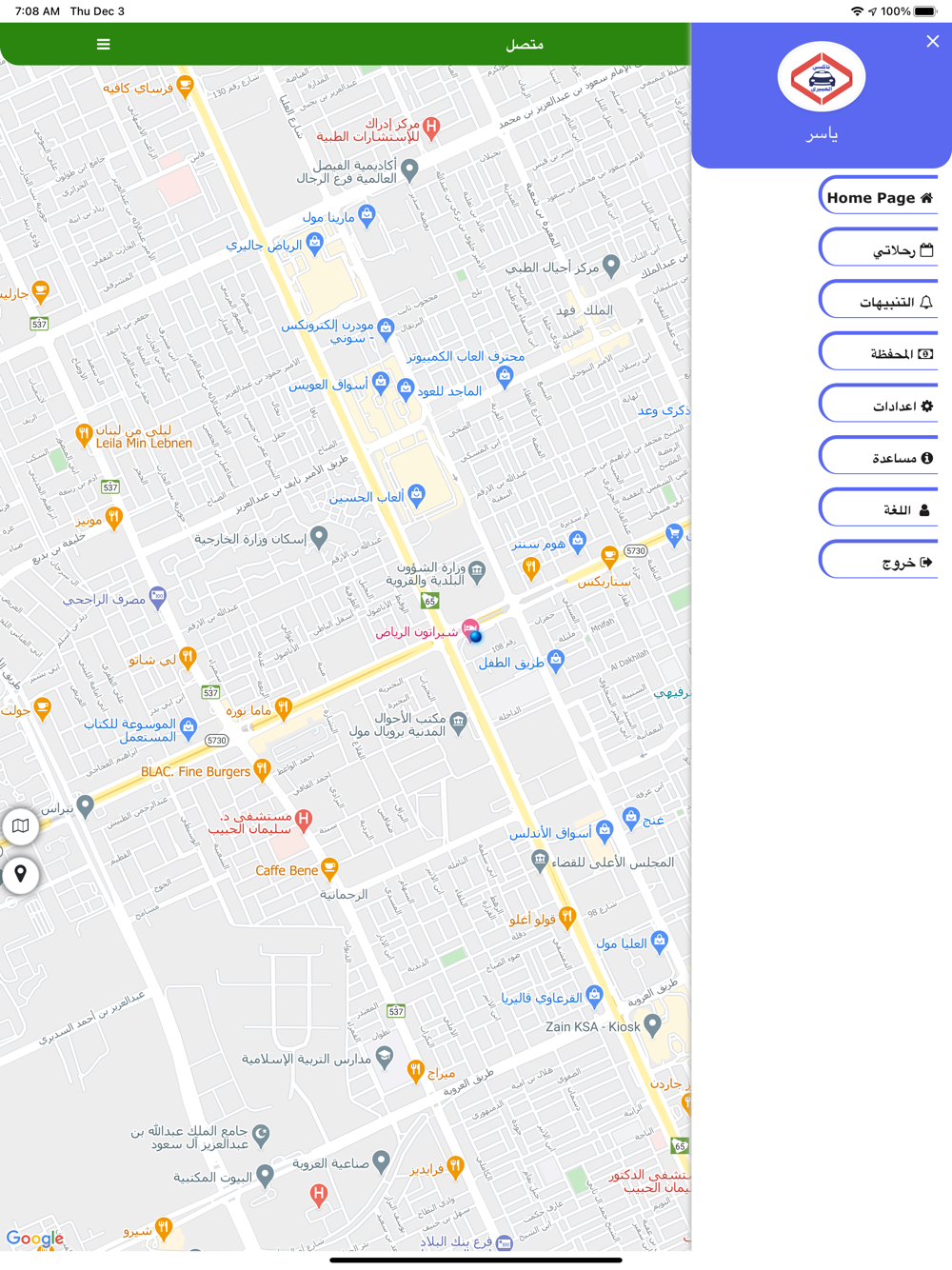Tap الموسوعة للكتاب المستعمل bookshop marker
The image size is (952, 1270).
[188, 728]
